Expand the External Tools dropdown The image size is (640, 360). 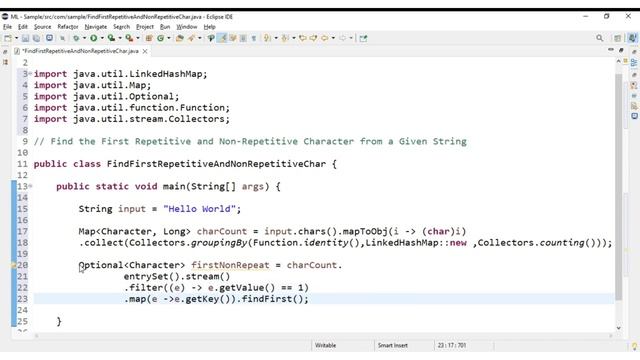coord(138,38)
